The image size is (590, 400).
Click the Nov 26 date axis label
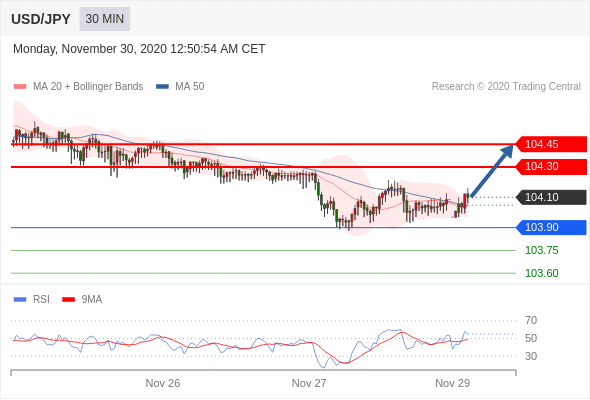point(163,383)
